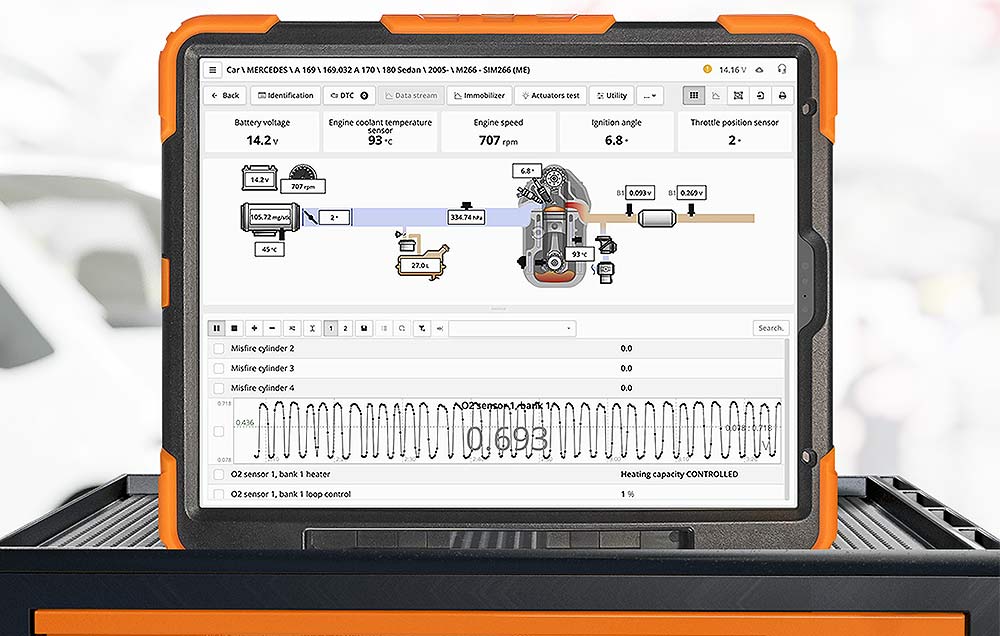Click the Search button
This screenshot has height=636, width=1000.
(x=769, y=328)
